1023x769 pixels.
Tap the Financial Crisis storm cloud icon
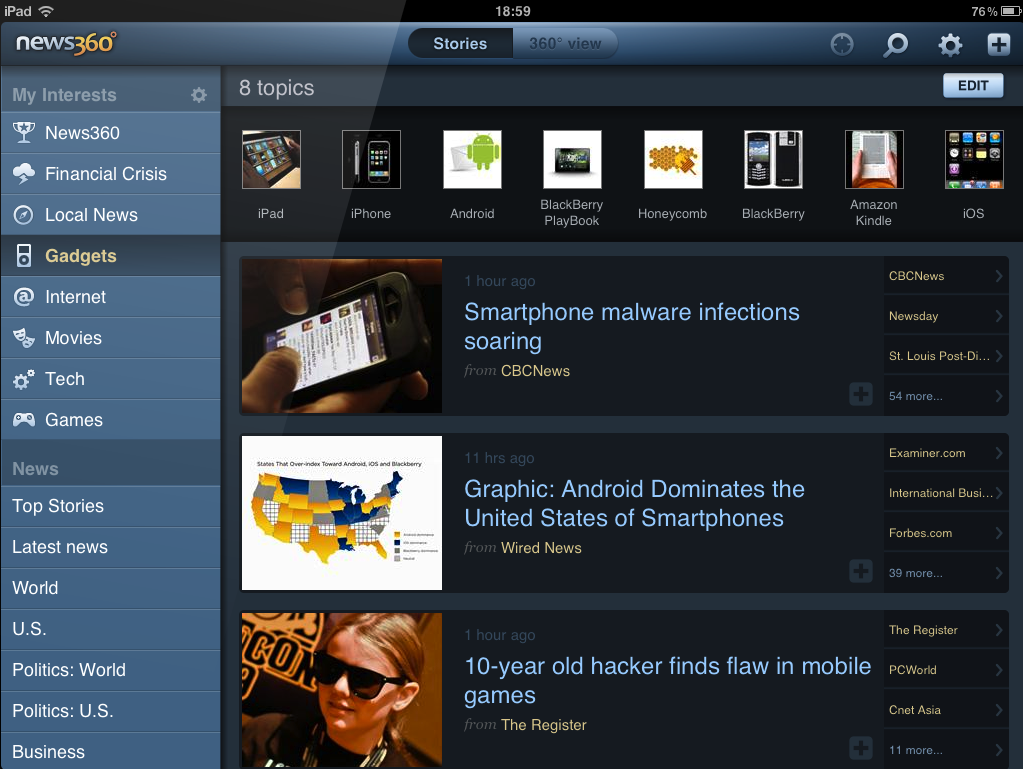23,173
